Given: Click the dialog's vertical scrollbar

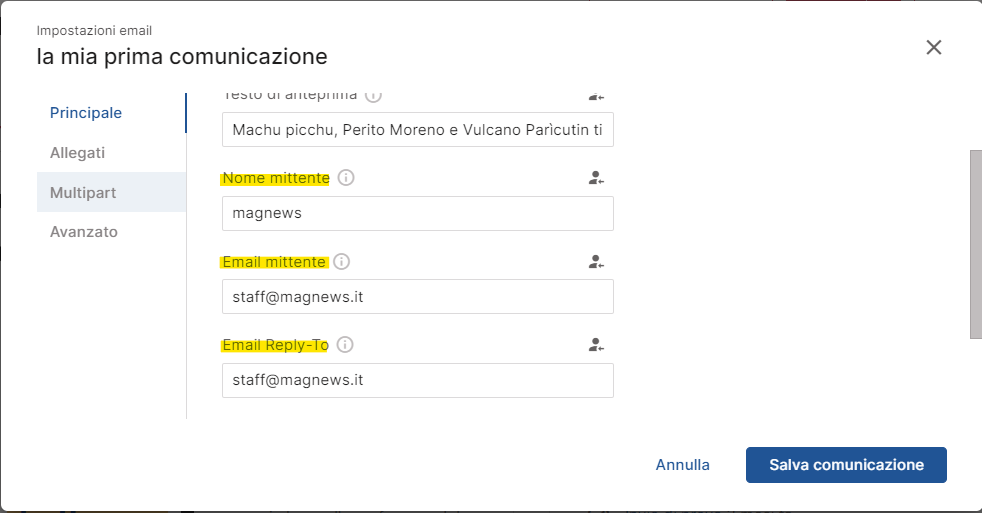Looking at the screenshot, I should [x=975, y=245].
